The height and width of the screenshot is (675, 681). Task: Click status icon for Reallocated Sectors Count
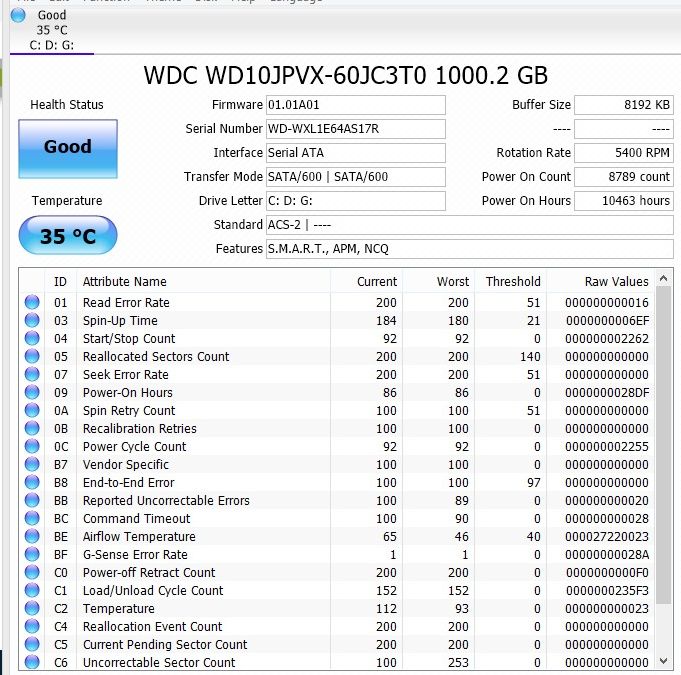(32, 356)
